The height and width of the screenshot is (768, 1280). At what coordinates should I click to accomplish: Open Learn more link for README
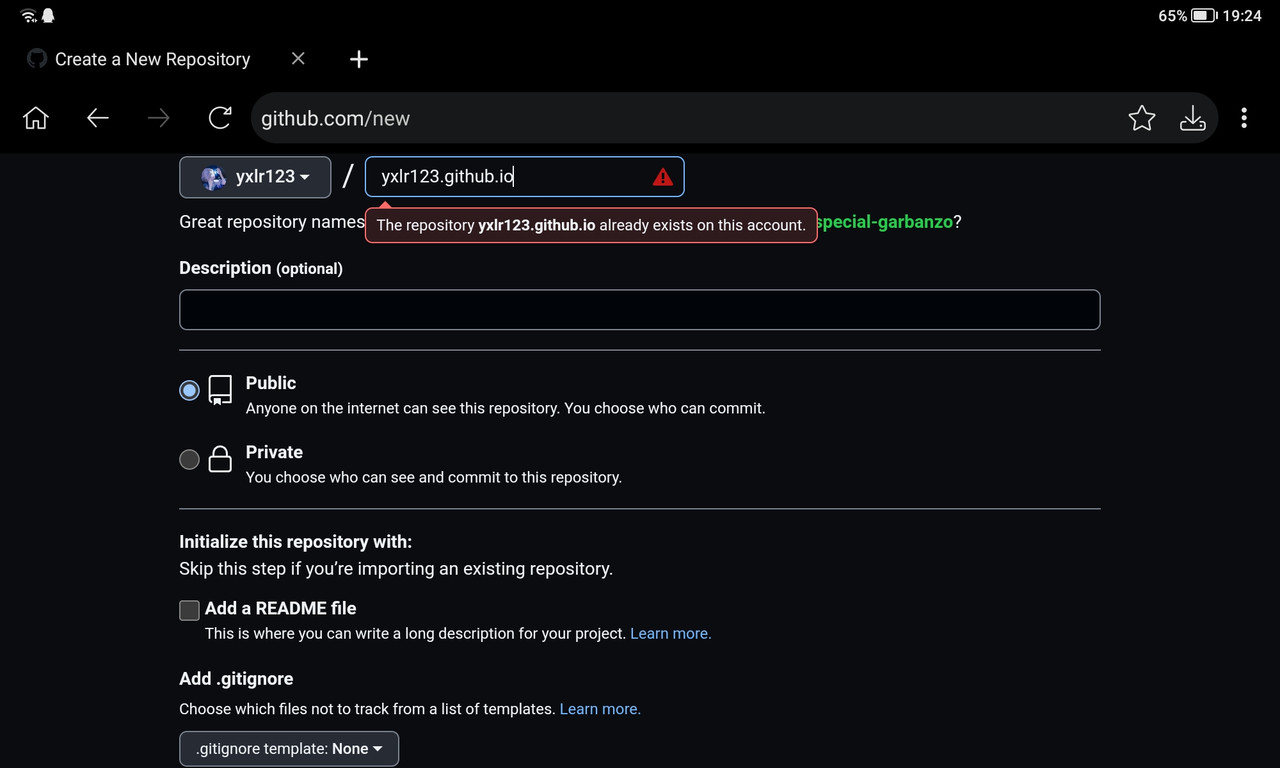(670, 634)
